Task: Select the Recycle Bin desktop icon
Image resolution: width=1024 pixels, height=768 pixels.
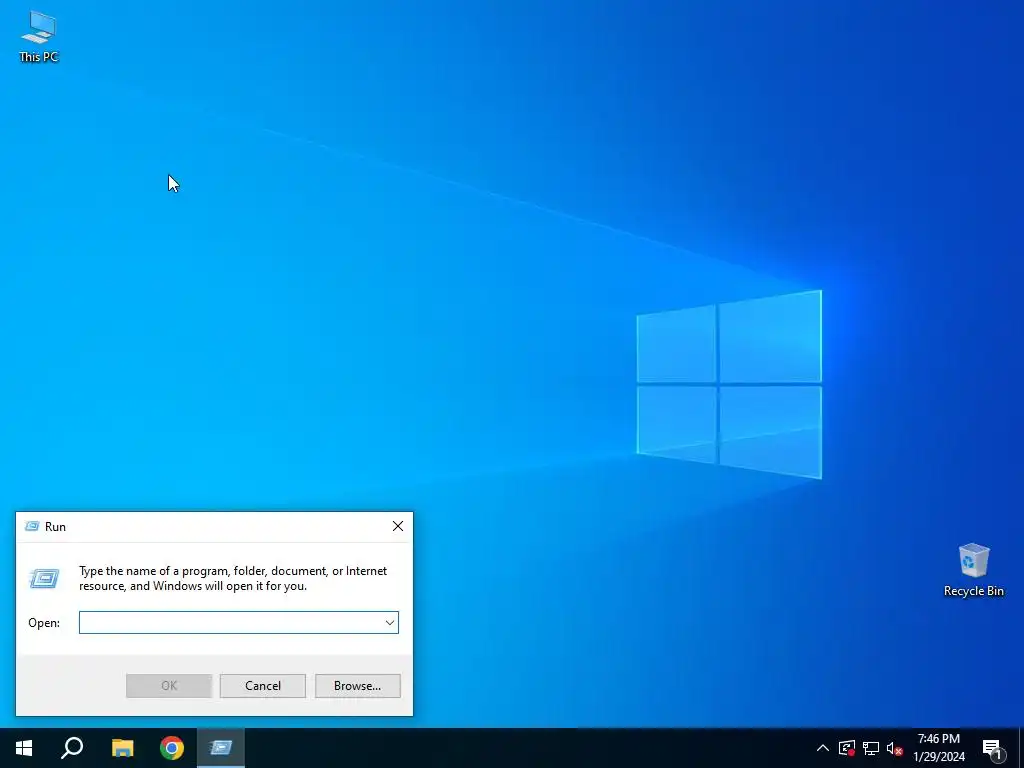Action: point(973,569)
